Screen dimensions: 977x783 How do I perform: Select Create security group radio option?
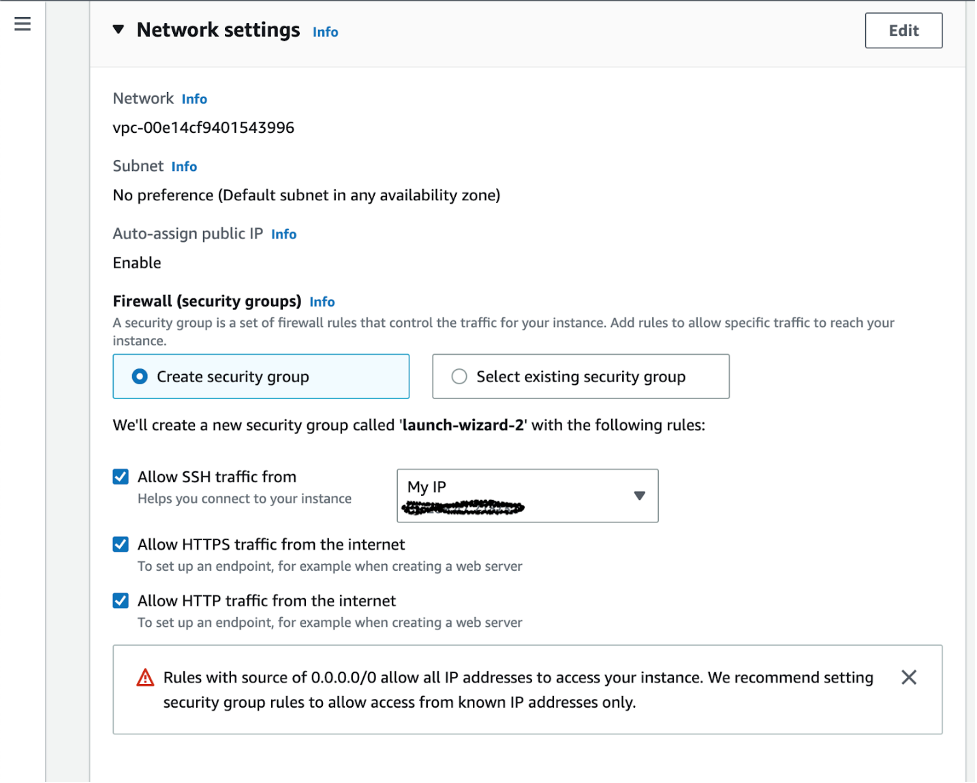(261, 376)
